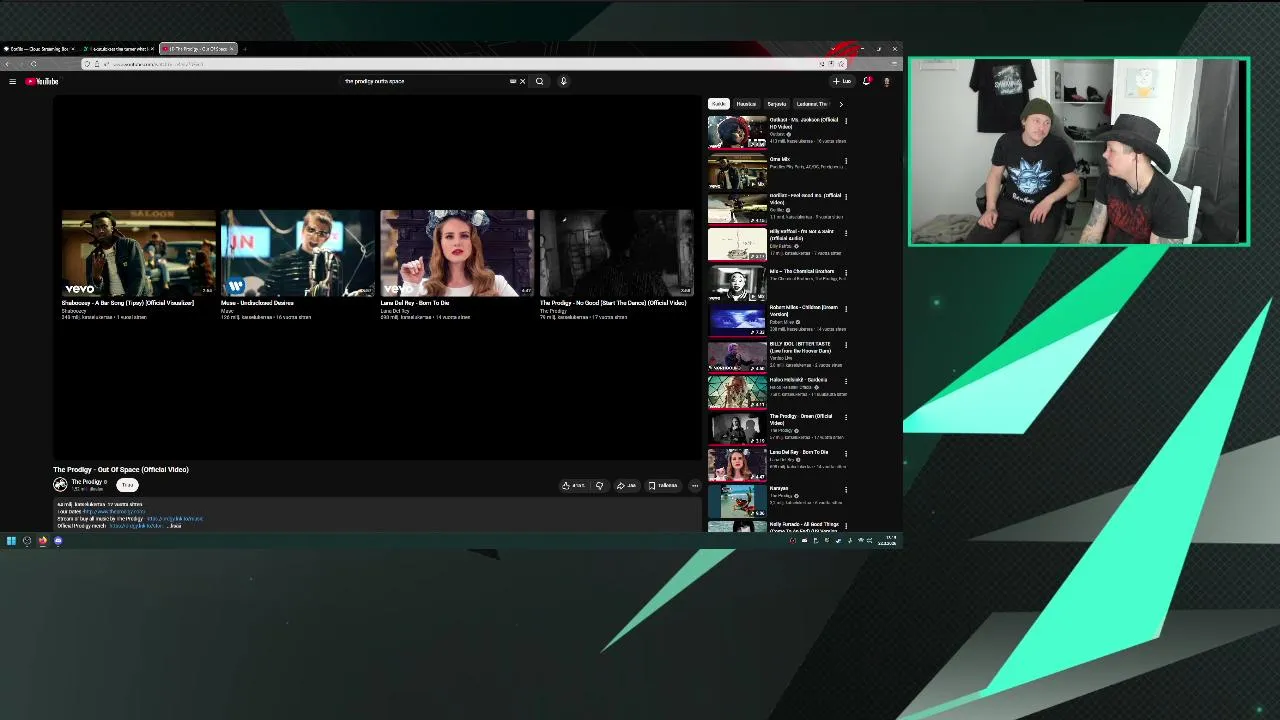Open options menu for Gorillaz Feel Good Inc

[846, 197]
